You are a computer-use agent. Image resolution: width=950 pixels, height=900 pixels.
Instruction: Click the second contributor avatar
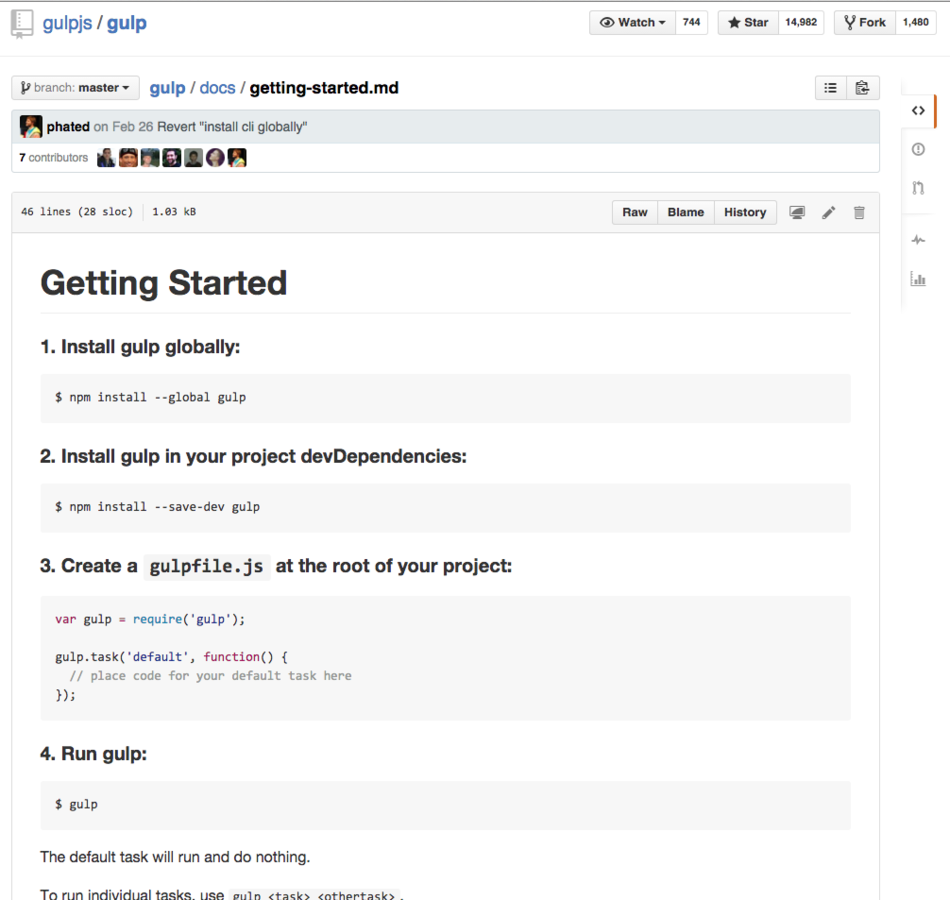point(128,158)
